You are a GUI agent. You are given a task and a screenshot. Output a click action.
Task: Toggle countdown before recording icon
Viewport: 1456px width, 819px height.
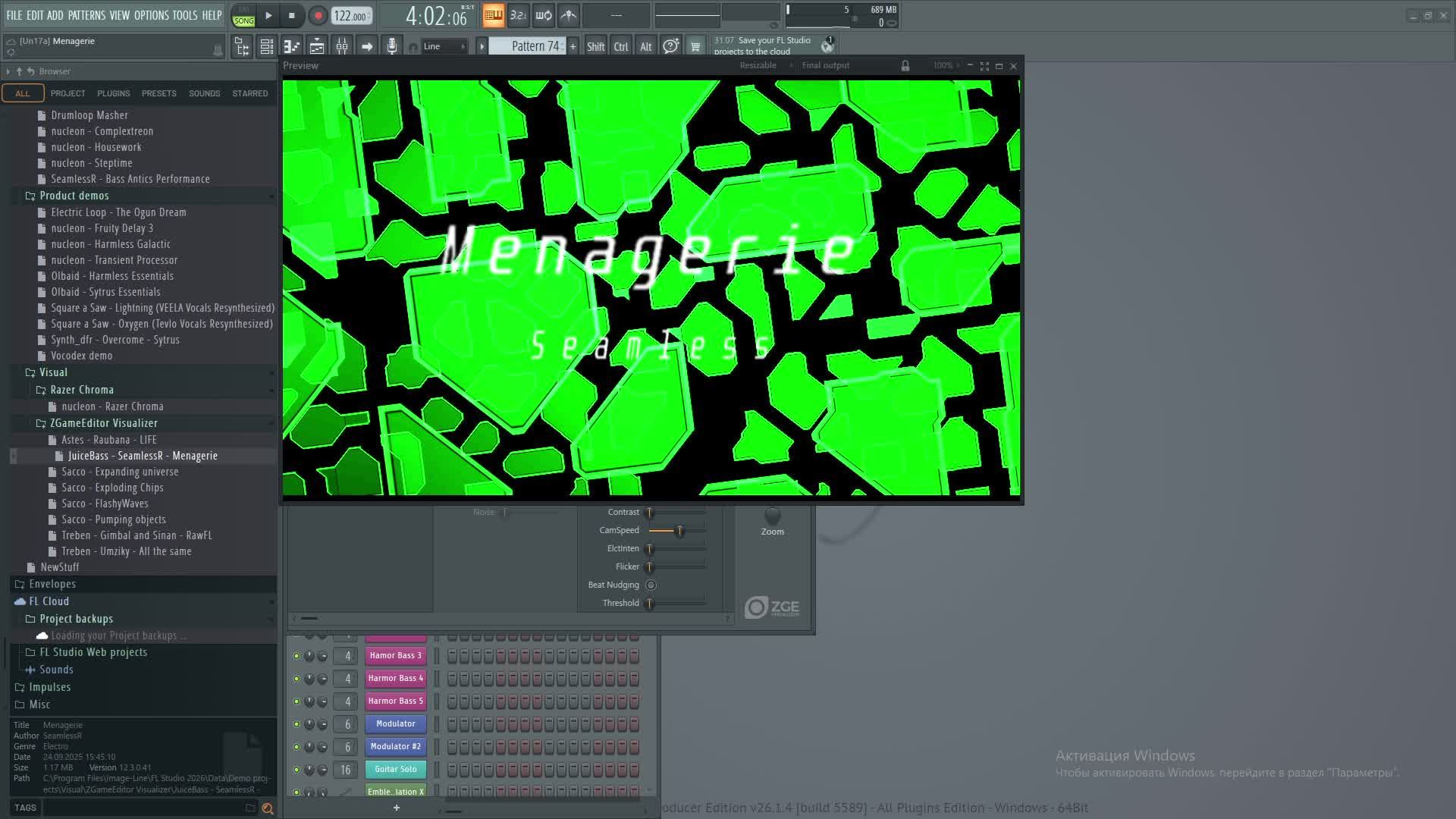(x=519, y=15)
